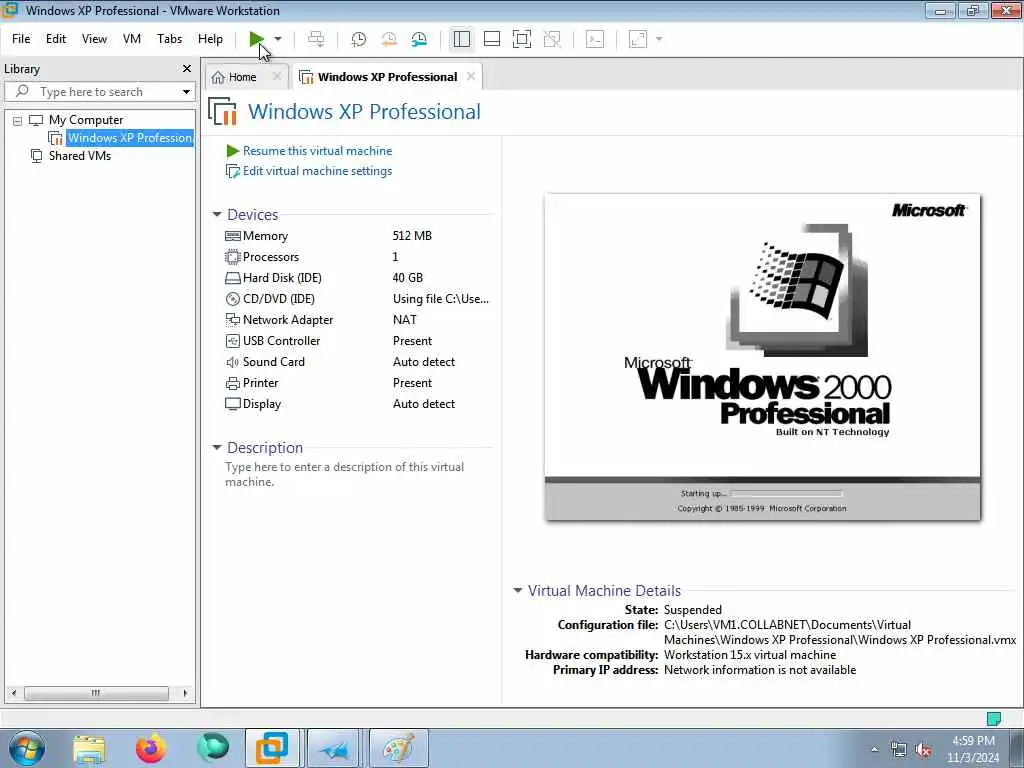
Task: Click the library scroll left arrow
Action: point(14,693)
